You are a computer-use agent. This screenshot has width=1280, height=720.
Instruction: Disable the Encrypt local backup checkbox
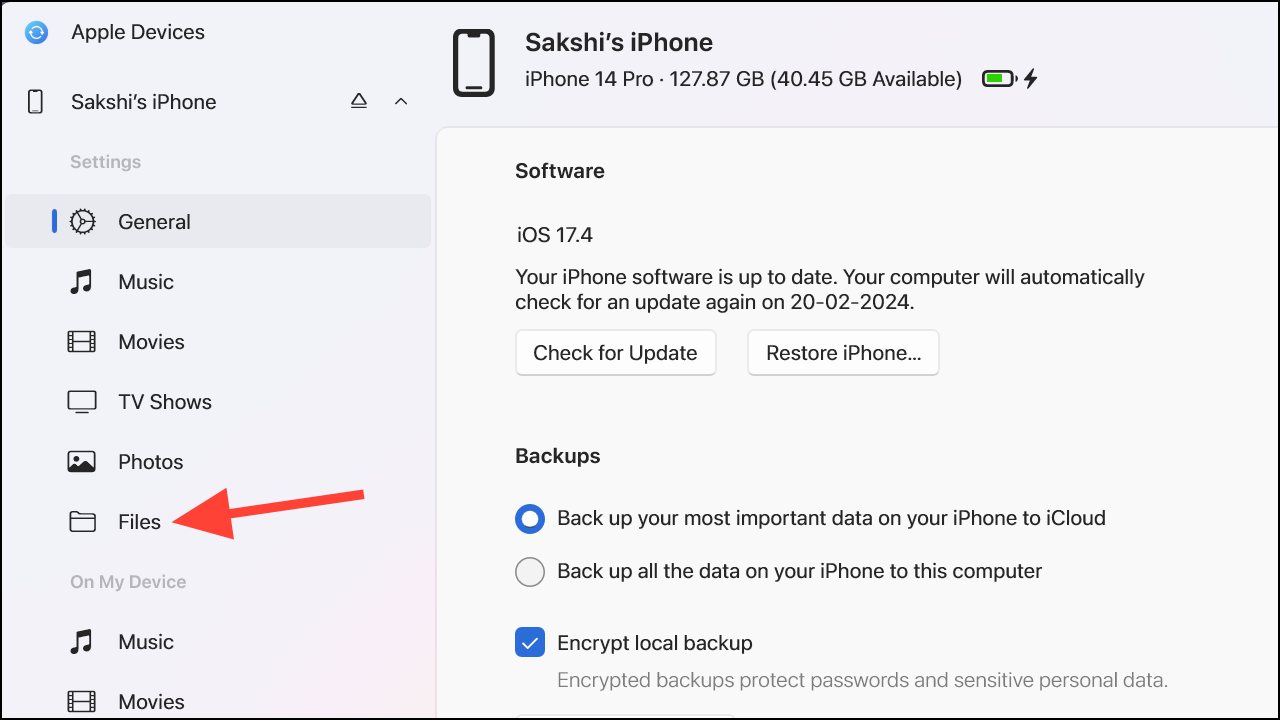point(530,642)
